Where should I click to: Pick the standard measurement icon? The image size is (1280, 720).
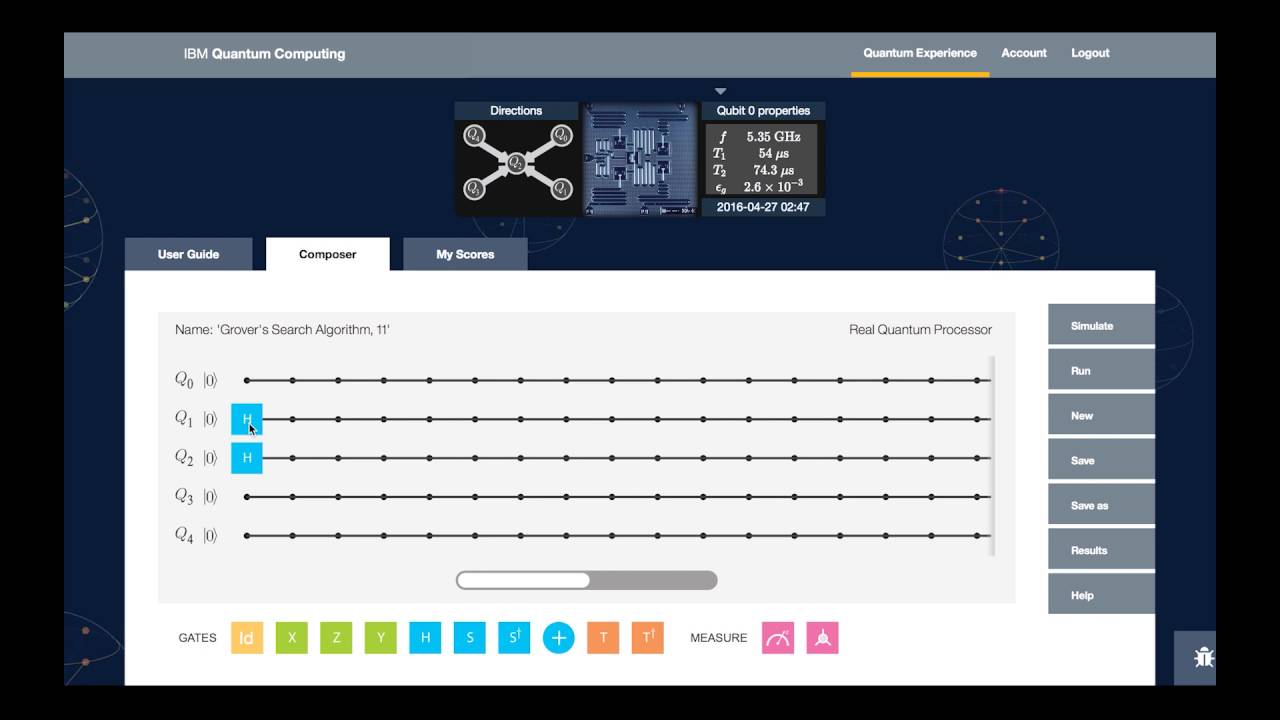(x=778, y=638)
